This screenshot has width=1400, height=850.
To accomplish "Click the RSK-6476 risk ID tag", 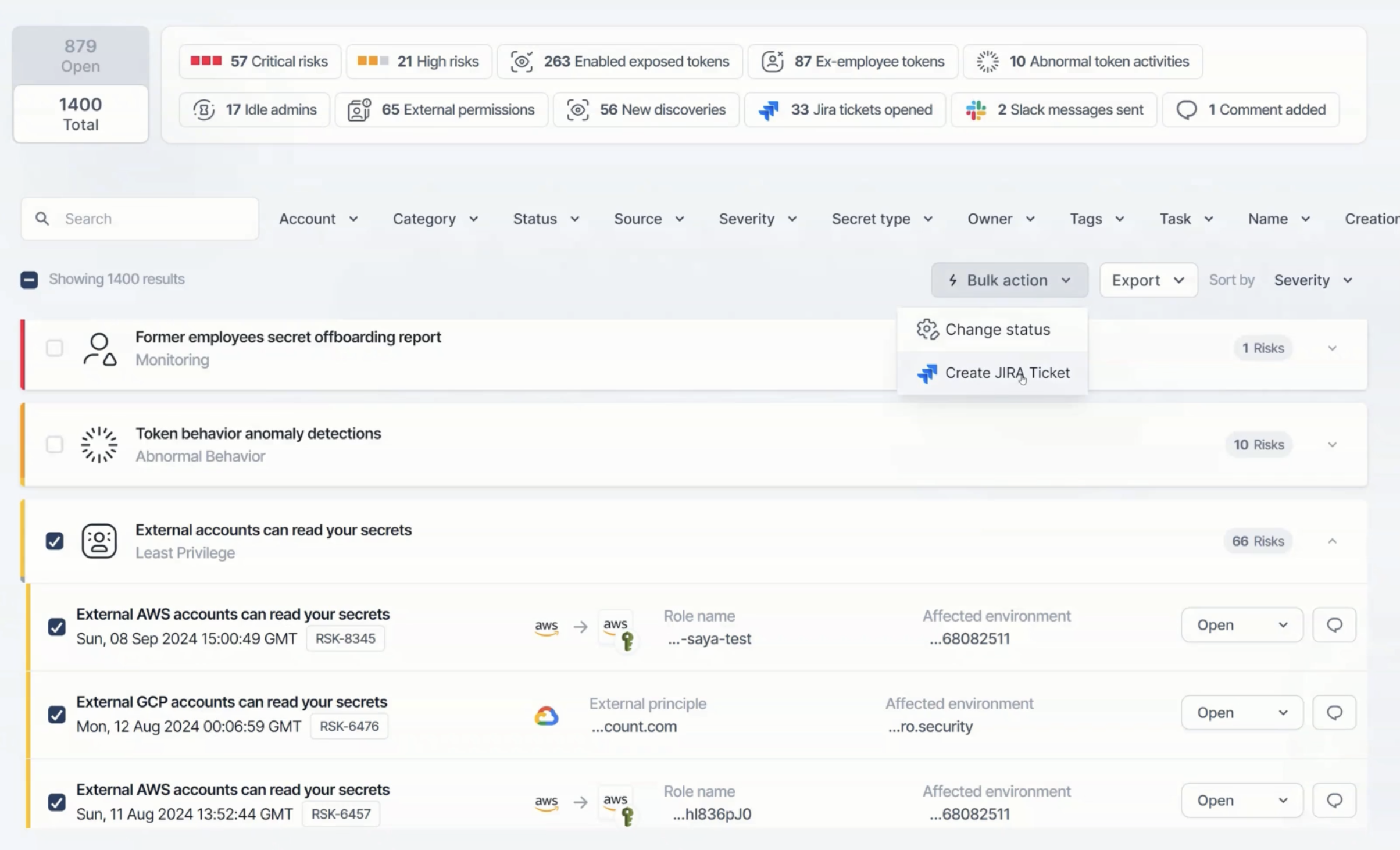I will (x=349, y=726).
